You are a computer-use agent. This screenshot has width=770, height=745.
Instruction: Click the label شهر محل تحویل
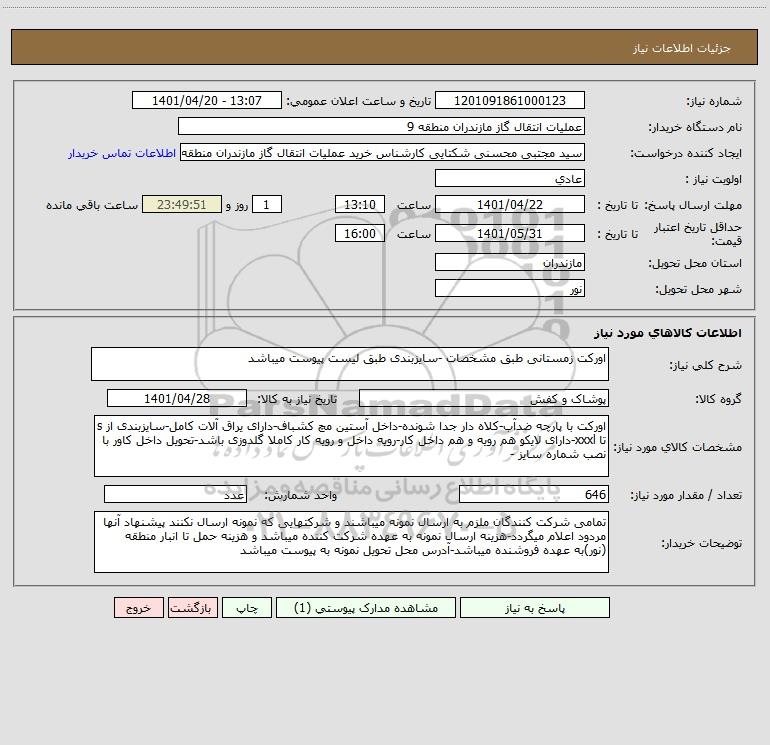point(698,290)
